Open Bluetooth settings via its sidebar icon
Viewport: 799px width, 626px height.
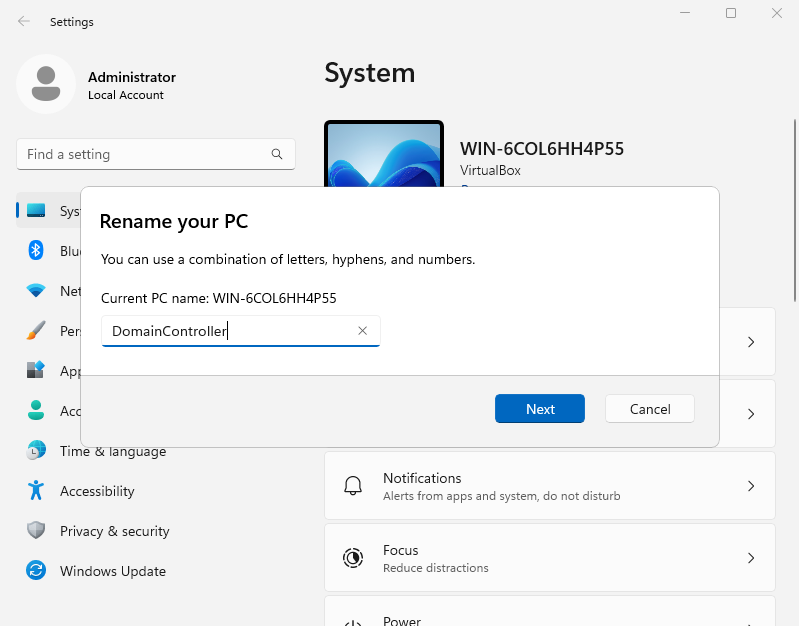(36, 251)
